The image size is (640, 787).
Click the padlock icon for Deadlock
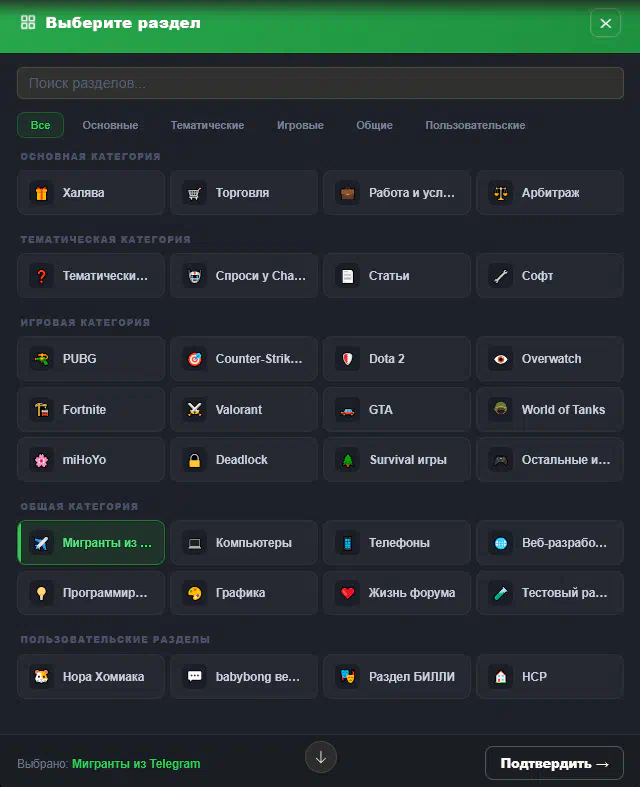pyautogui.click(x=194, y=460)
